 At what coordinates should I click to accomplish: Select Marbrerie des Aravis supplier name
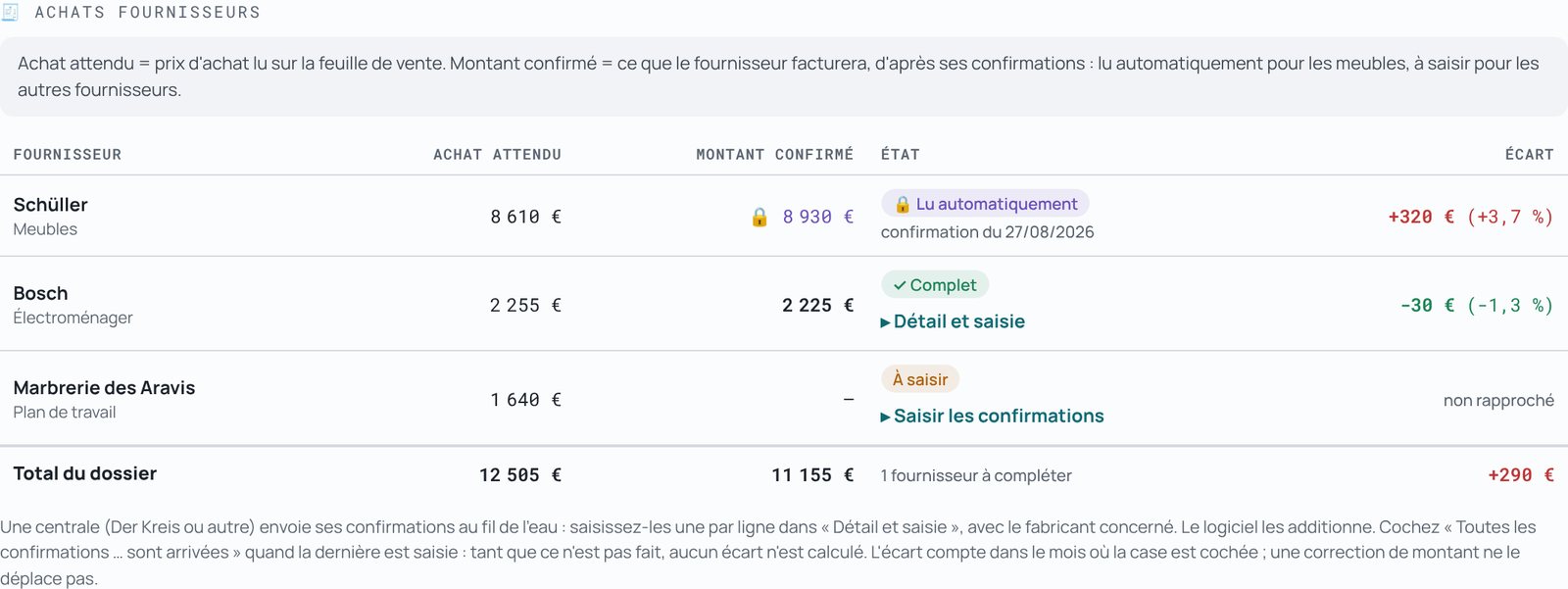104,388
